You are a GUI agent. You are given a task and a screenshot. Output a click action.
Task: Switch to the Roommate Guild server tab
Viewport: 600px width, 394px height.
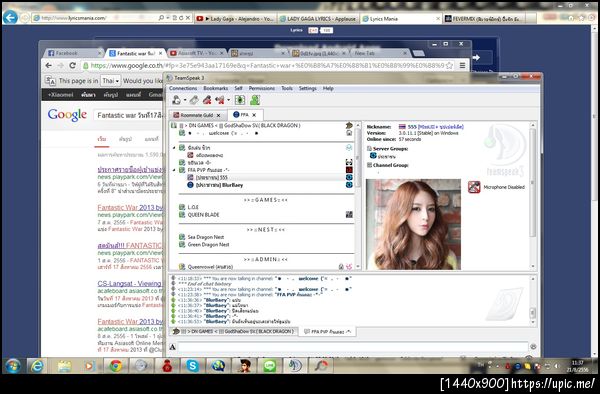[x=196, y=115]
